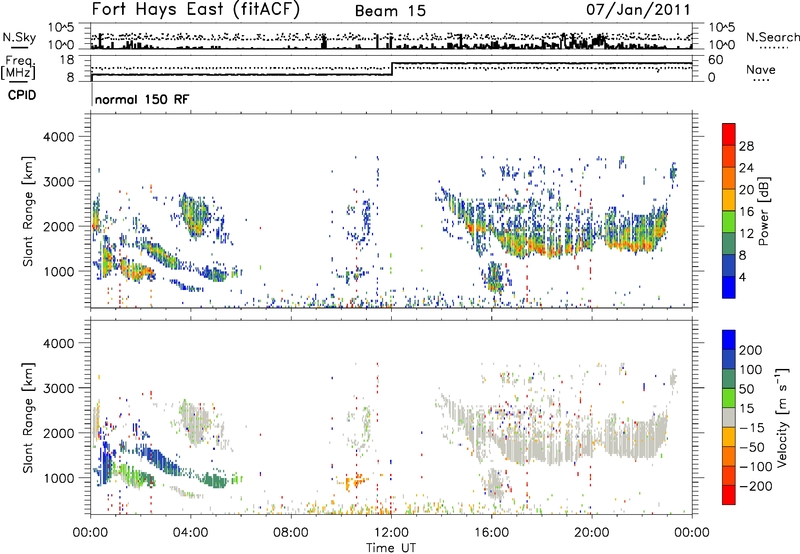Click the '28' value on the Power scale
The image size is (800, 554).
(x=746, y=146)
